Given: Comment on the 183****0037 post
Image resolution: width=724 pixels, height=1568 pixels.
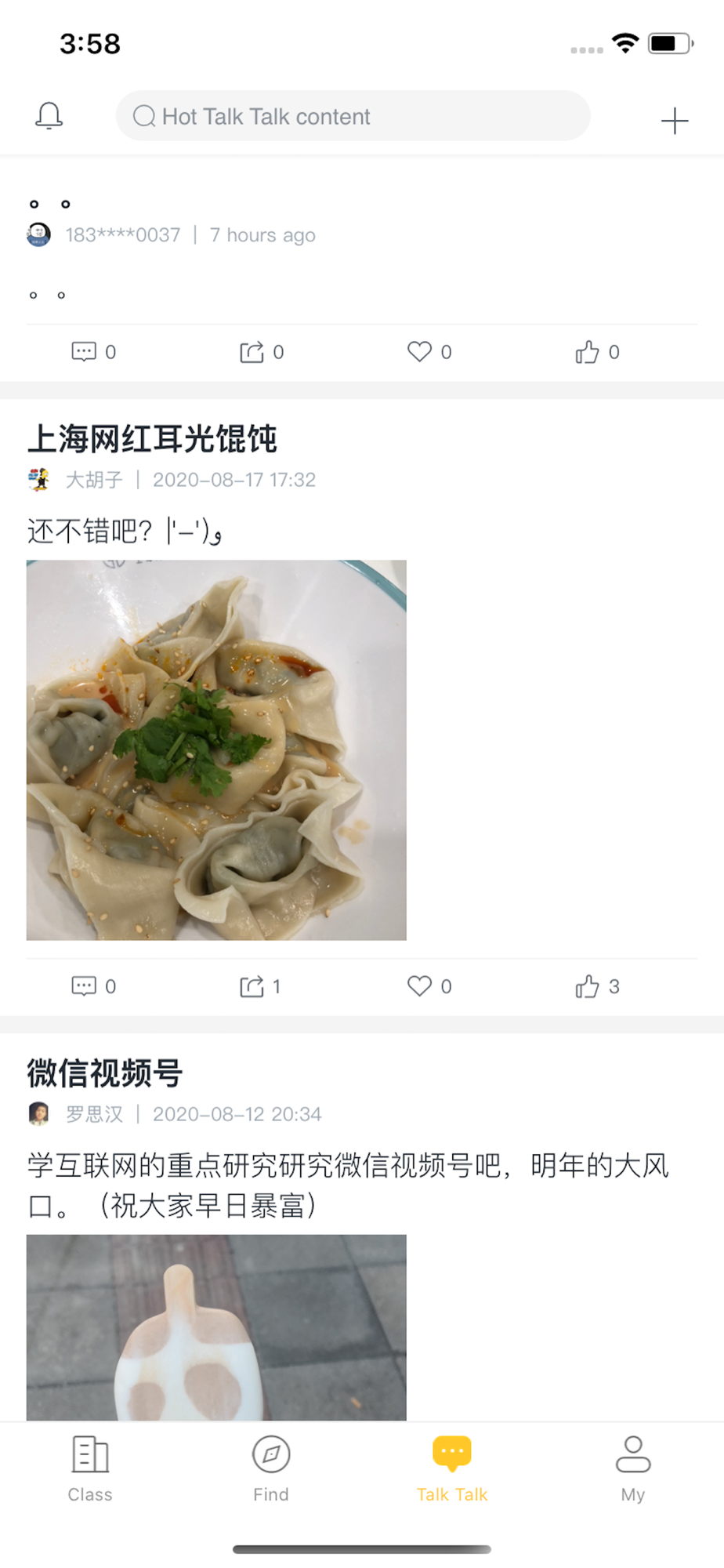Looking at the screenshot, I should [93, 351].
